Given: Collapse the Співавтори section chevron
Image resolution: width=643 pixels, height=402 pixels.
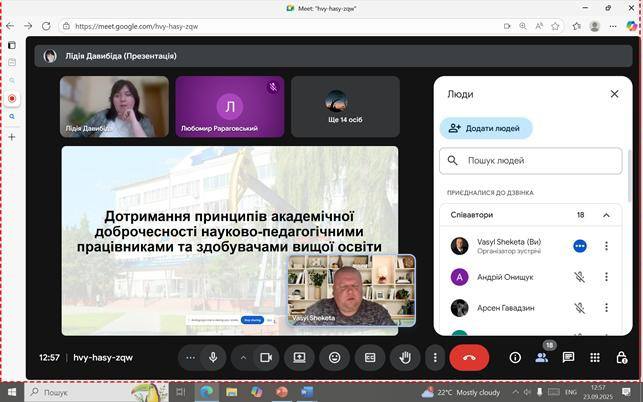Looking at the screenshot, I should coord(606,215).
